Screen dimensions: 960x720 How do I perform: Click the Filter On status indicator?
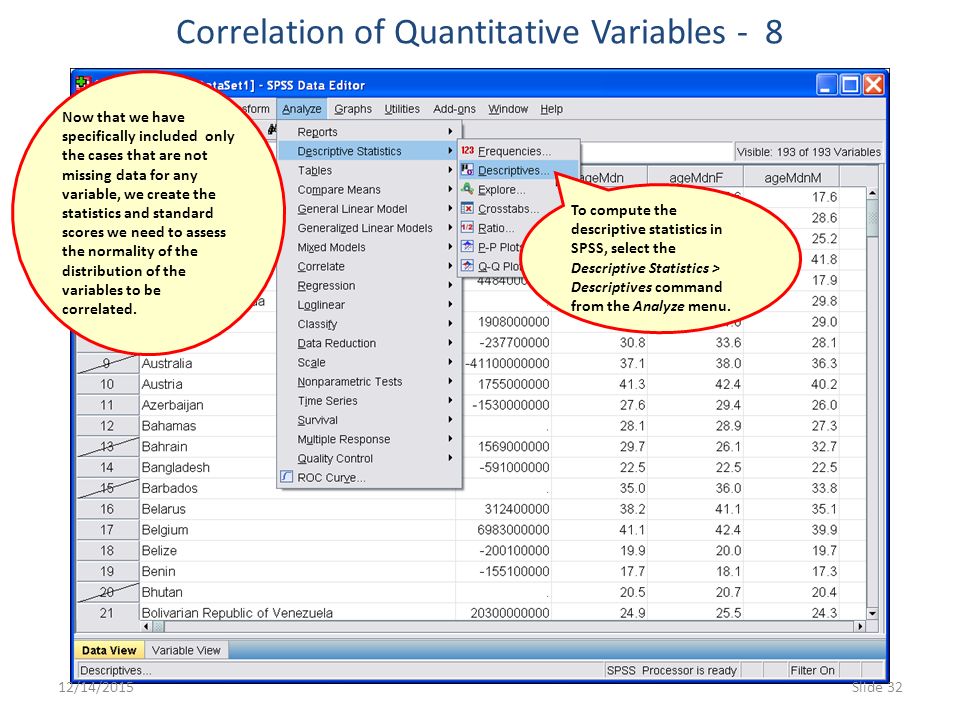[x=812, y=670]
